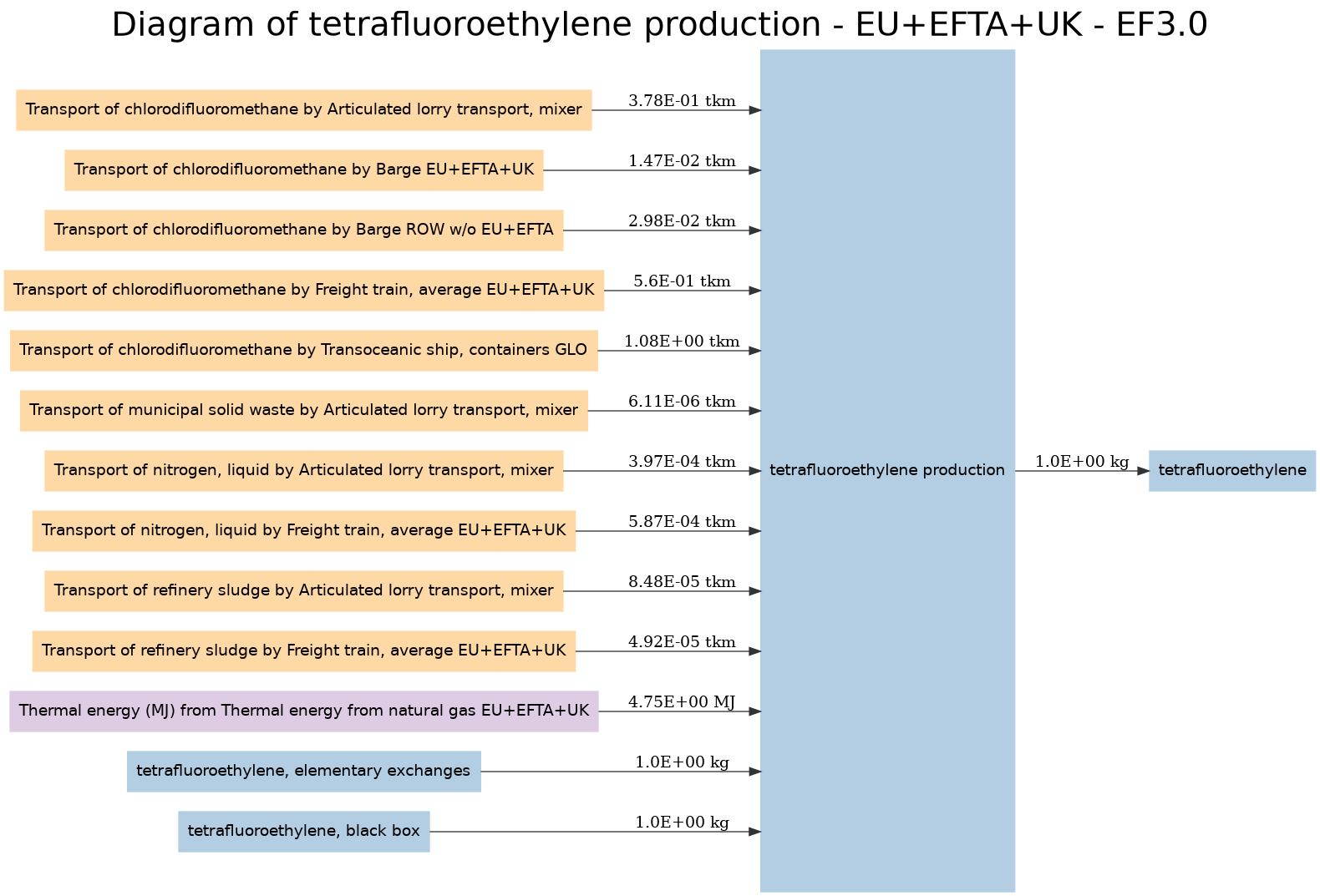Click the '6.11E-06 tkm' edge label

682,402
